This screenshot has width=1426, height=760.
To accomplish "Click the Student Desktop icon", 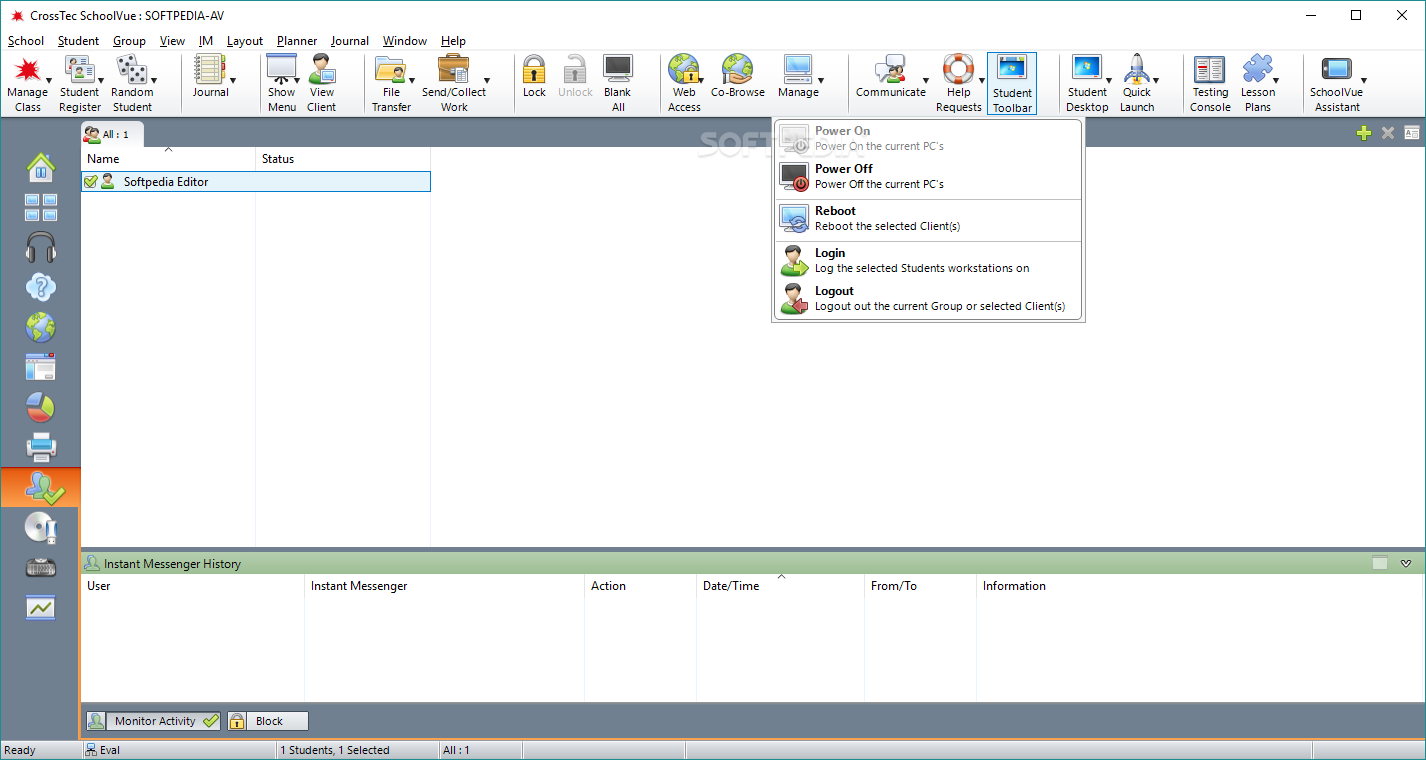I will (x=1086, y=70).
